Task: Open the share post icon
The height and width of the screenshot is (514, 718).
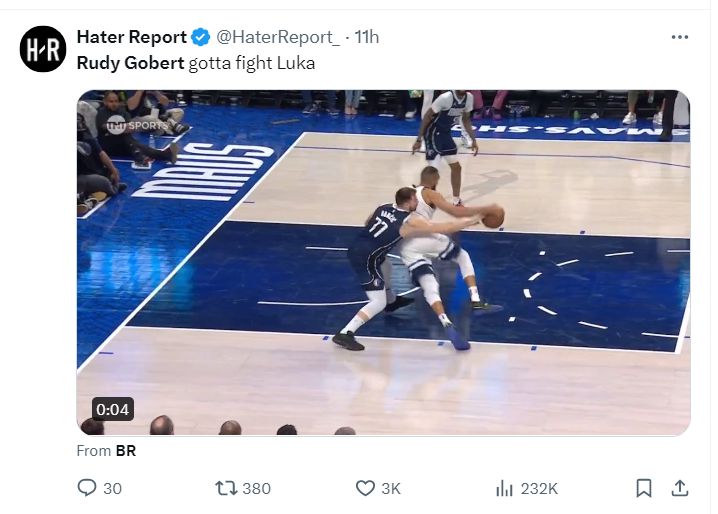Action: [680, 488]
